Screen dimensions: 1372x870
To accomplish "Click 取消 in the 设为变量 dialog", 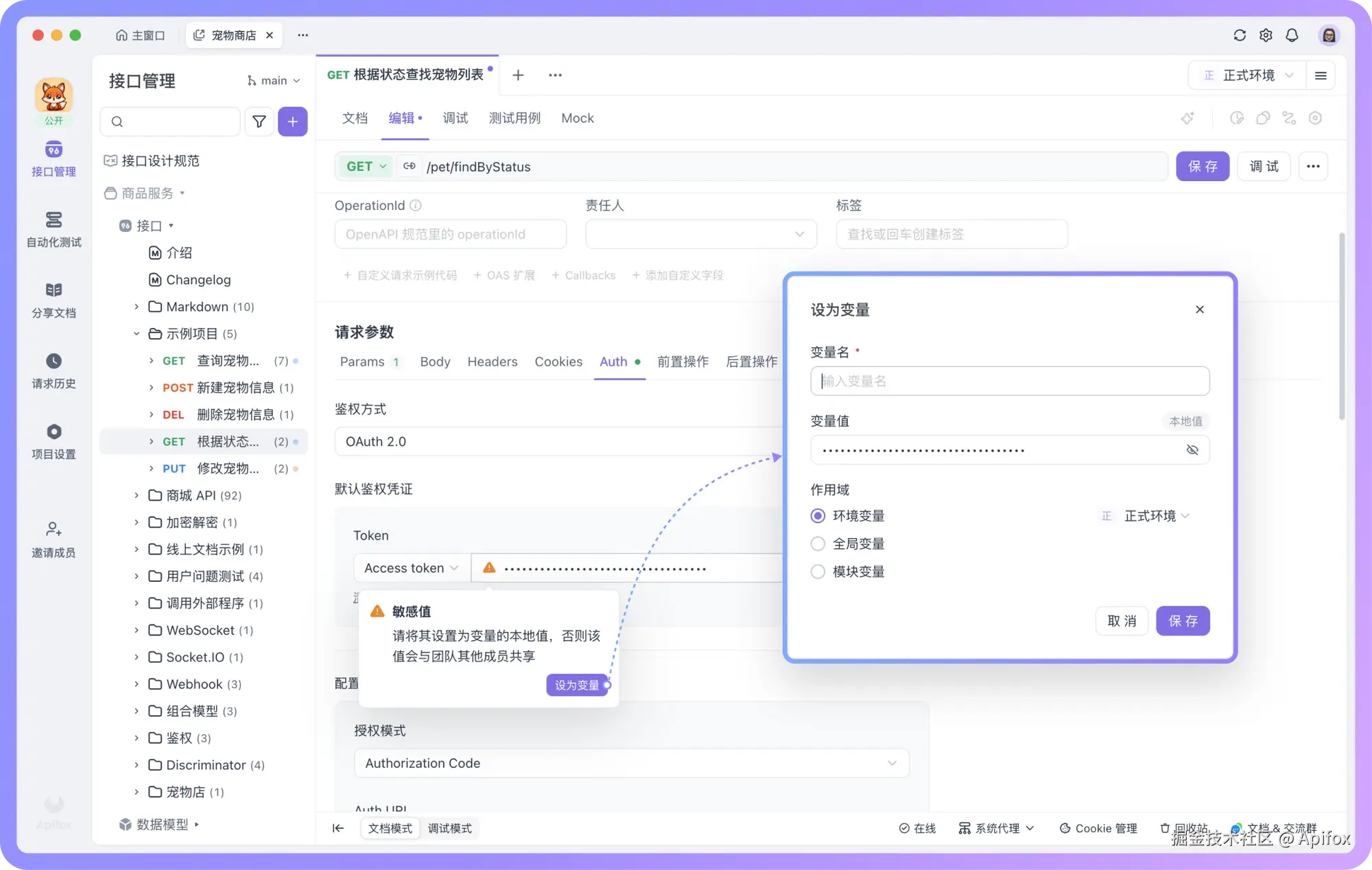I will coord(1122,621).
